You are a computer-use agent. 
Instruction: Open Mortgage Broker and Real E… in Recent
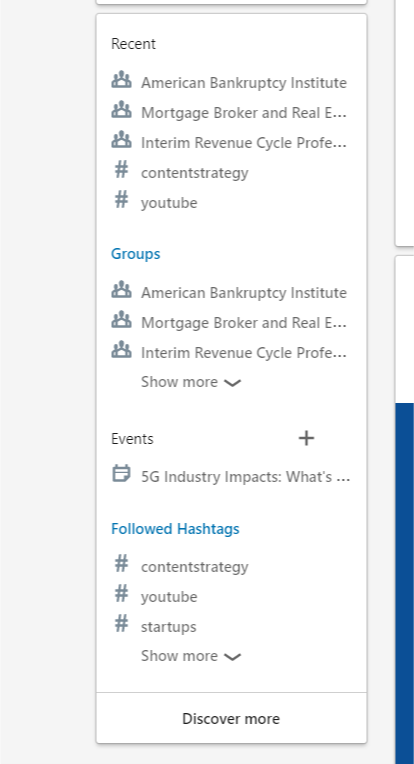tap(244, 113)
